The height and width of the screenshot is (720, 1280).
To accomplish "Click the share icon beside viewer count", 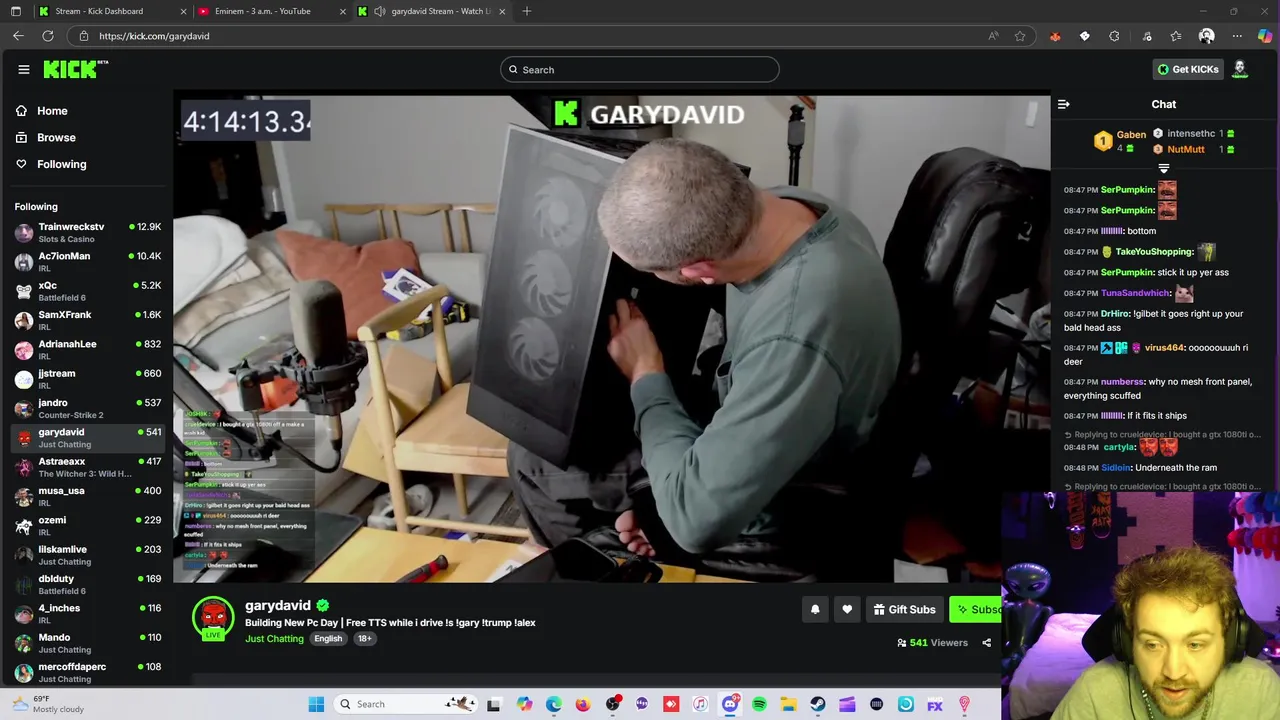I will point(986,643).
